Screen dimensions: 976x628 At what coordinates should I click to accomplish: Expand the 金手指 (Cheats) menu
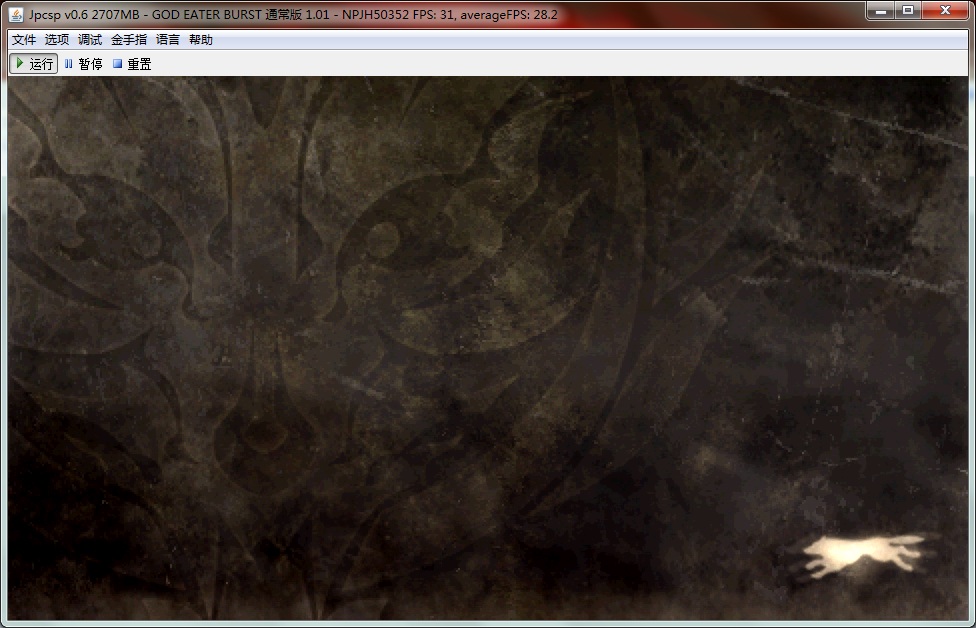129,40
